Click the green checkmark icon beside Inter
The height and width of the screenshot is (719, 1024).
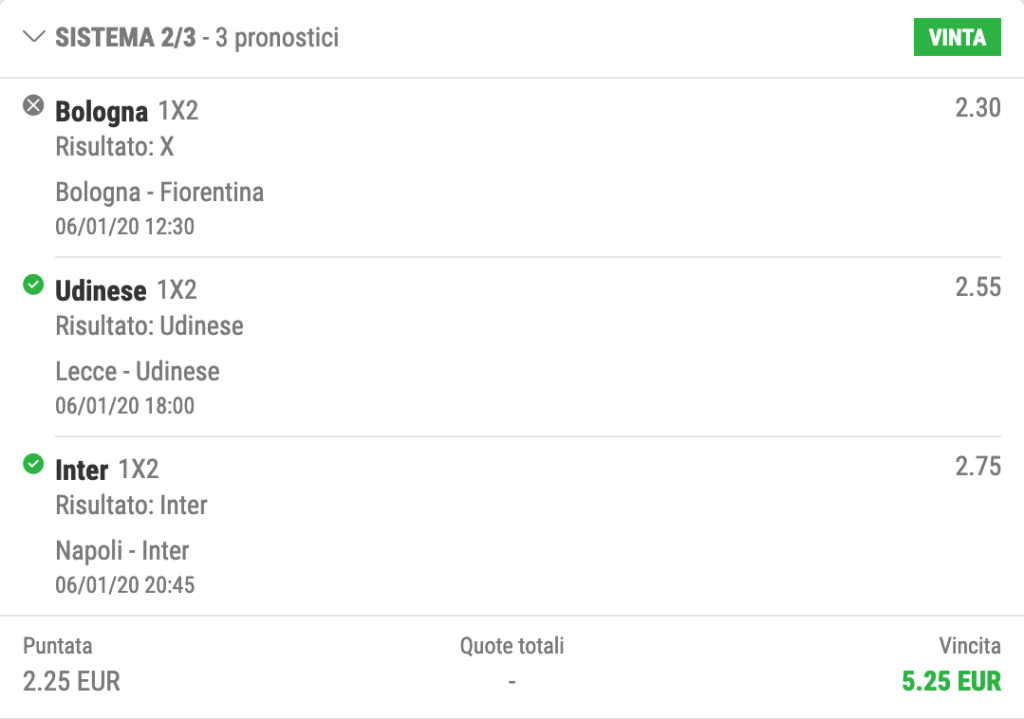coord(33,464)
